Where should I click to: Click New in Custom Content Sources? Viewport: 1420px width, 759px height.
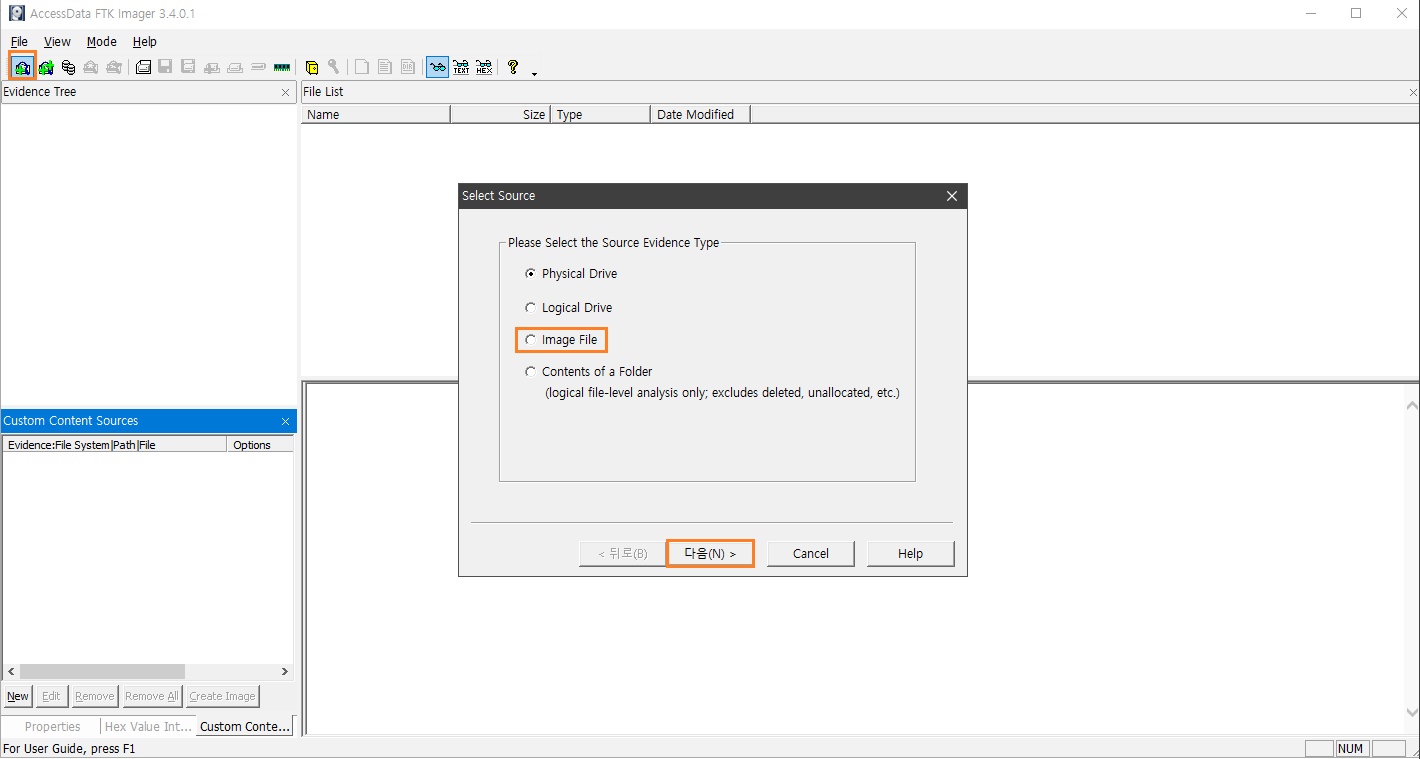(x=18, y=697)
